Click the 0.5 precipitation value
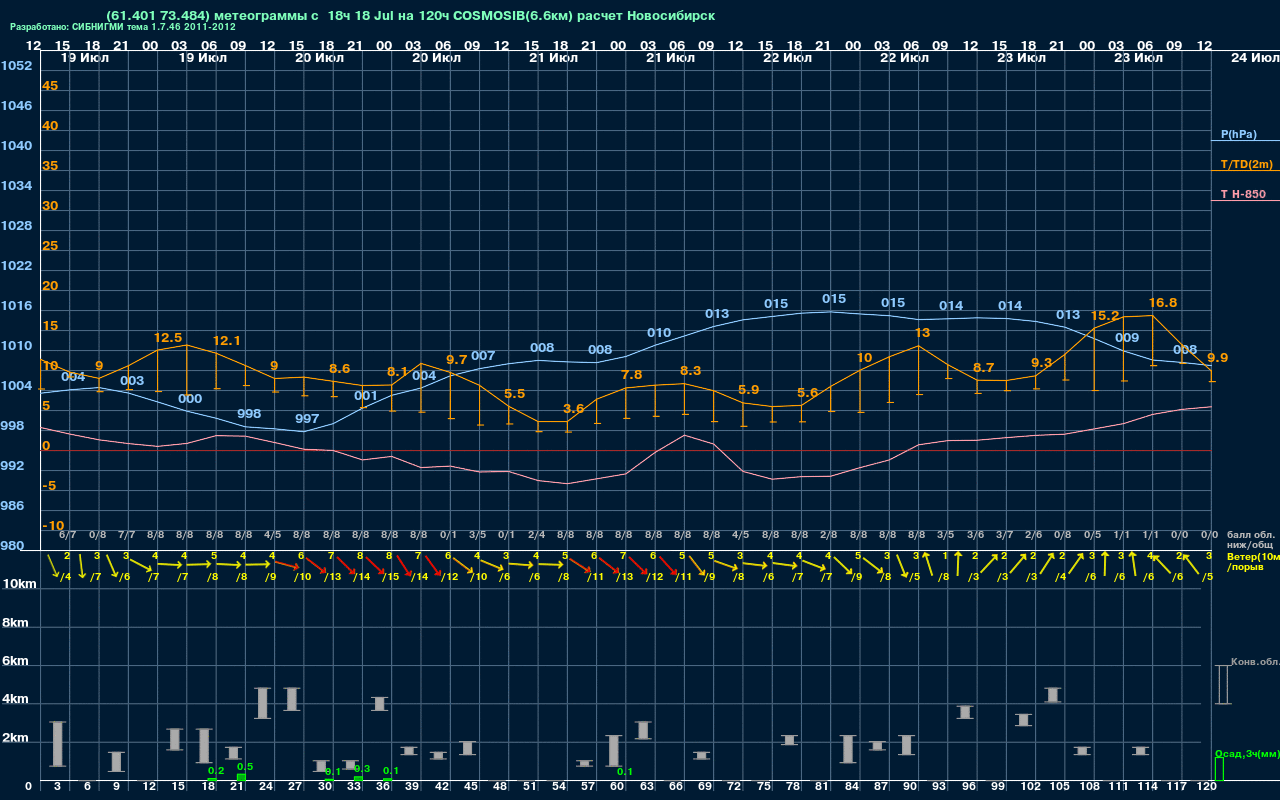Image resolution: width=1280 pixels, height=800 pixels. click(245, 767)
